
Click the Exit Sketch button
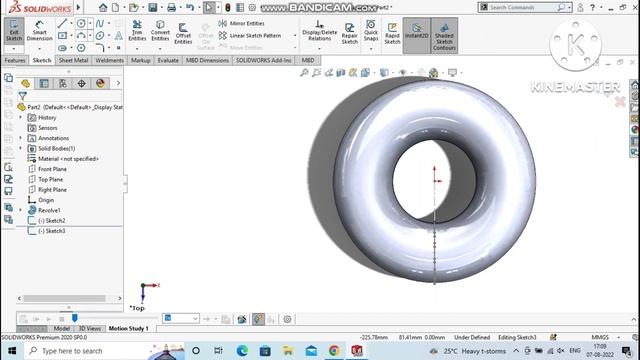pyautogui.click(x=14, y=30)
